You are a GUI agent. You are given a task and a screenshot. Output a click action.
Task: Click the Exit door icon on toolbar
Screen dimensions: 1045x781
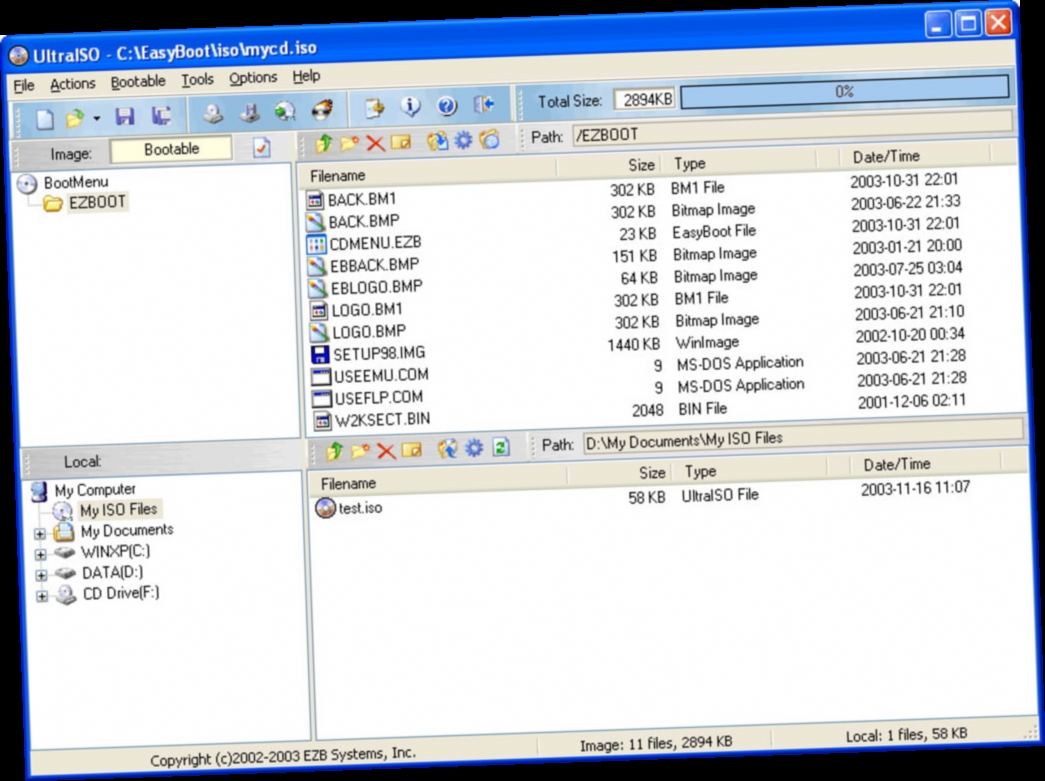point(483,105)
